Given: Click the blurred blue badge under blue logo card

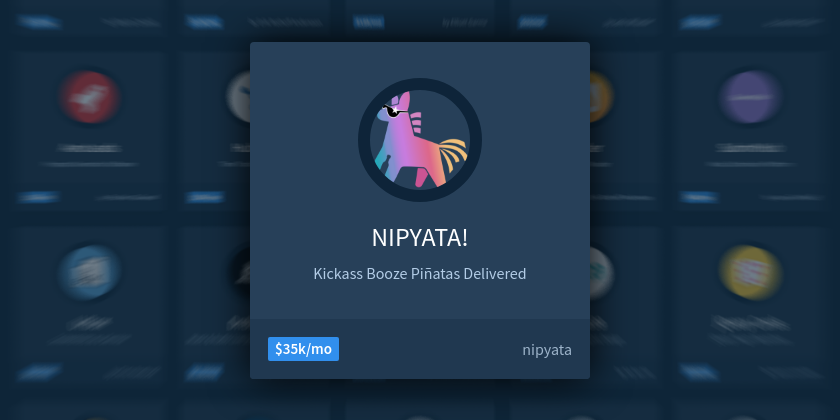Looking at the screenshot, I should pyautogui.click(x=38, y=371).
